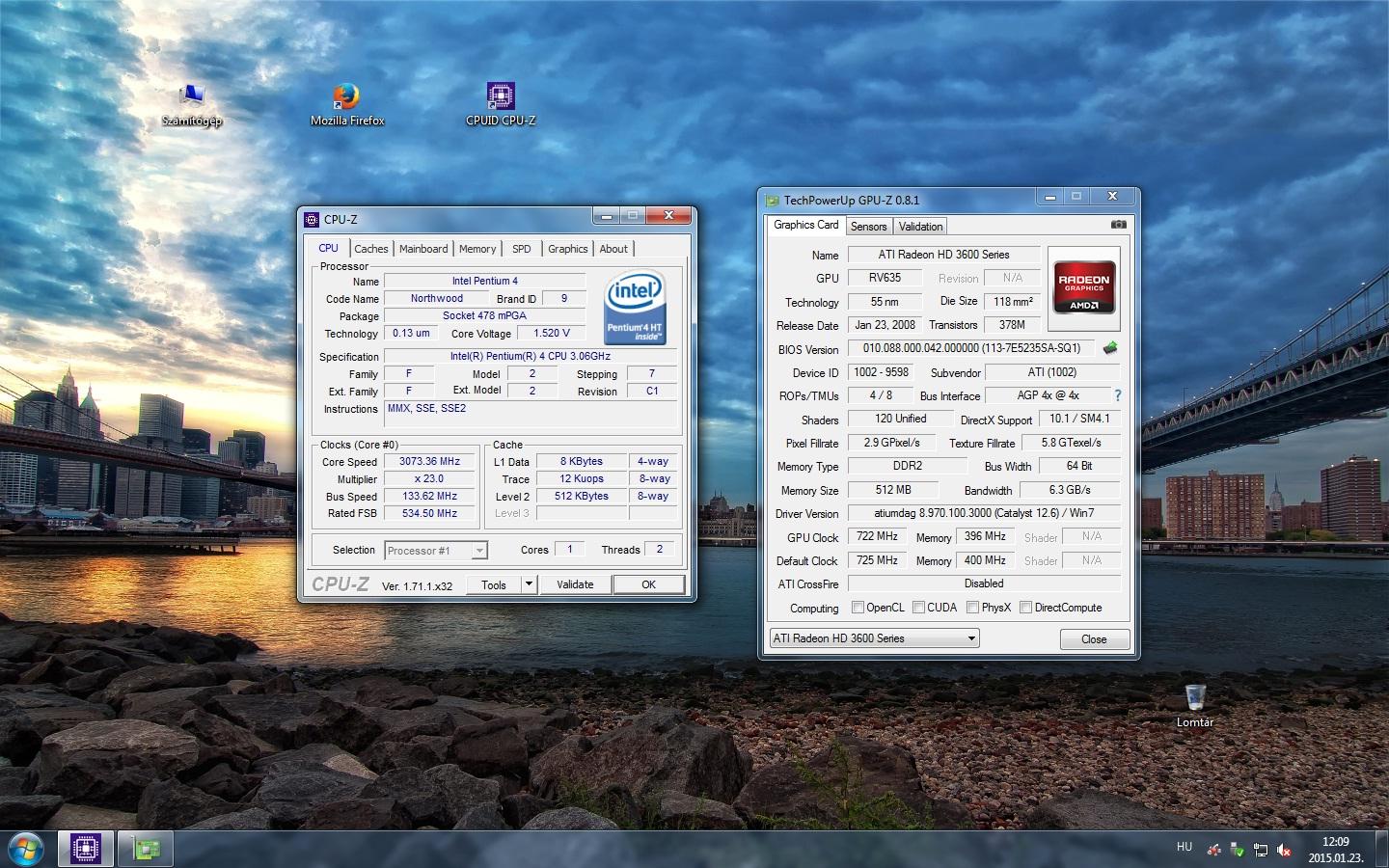
Task: Click the Close button in GPU-Z
Action: point(1094,639)
